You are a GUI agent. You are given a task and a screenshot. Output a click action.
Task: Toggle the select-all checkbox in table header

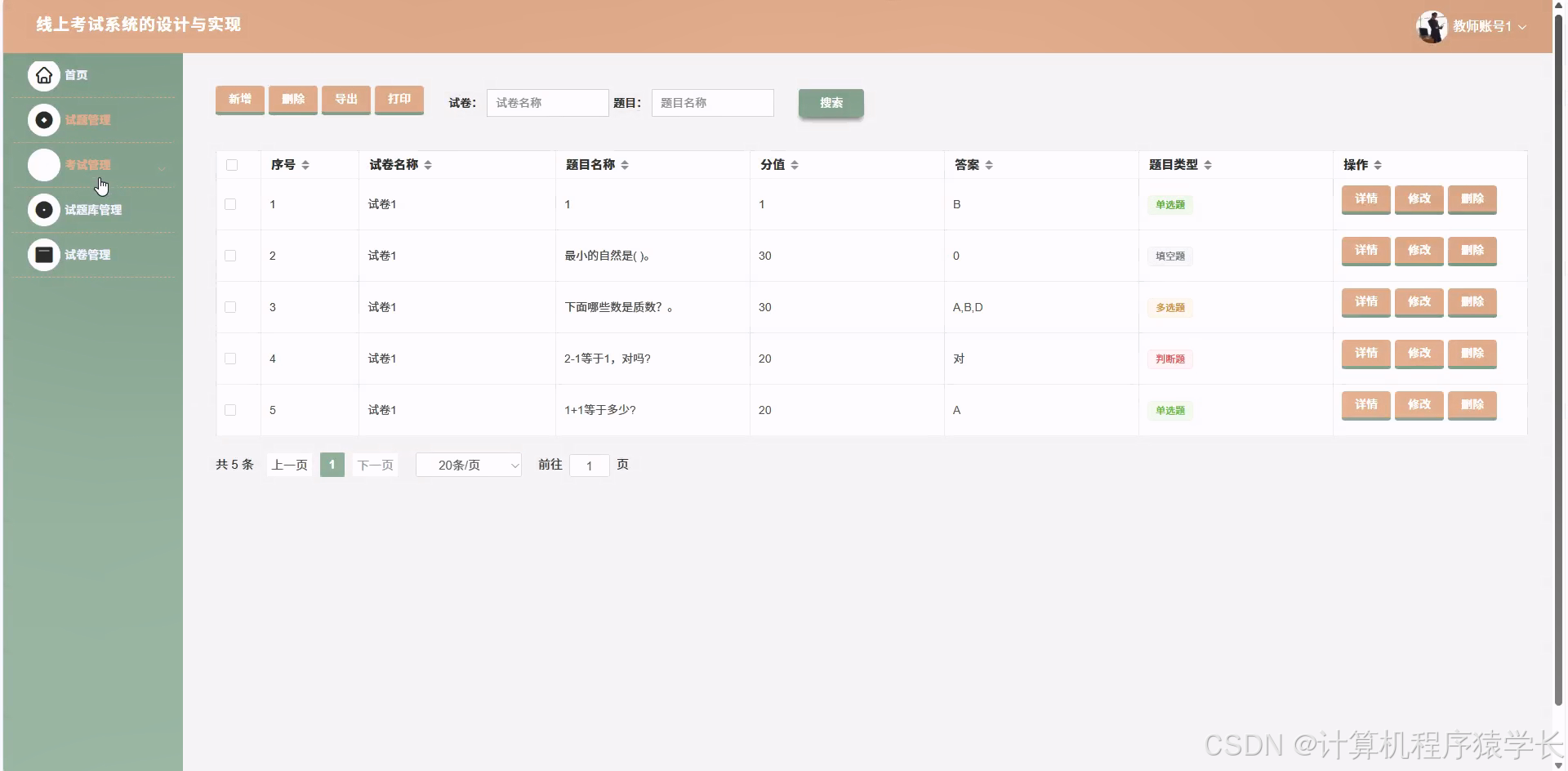(230, 165)
